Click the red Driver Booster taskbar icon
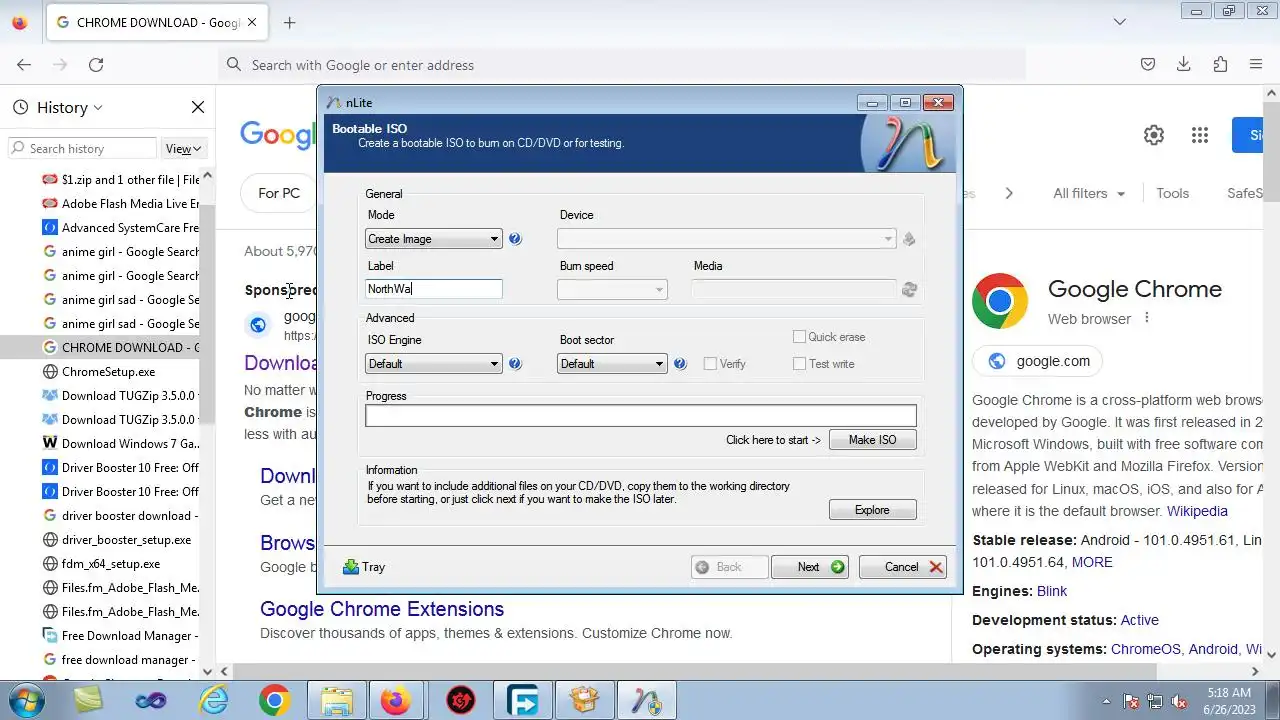 [459, 700]
